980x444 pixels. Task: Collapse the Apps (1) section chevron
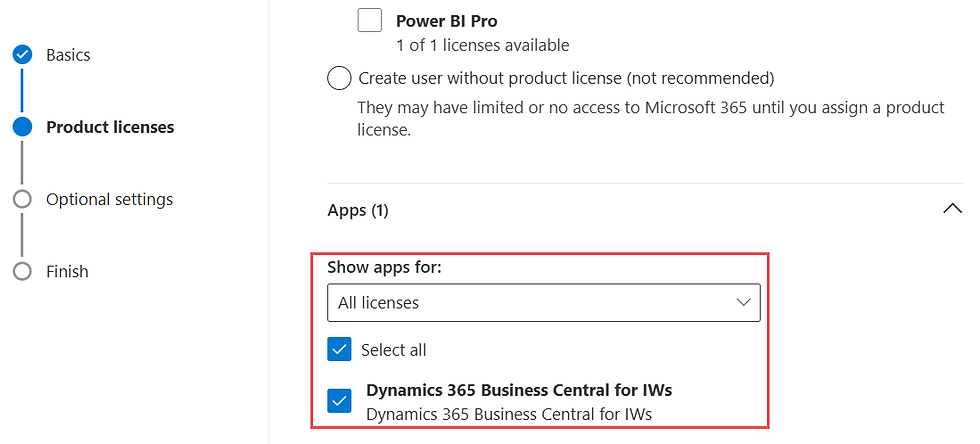[952, 209]
